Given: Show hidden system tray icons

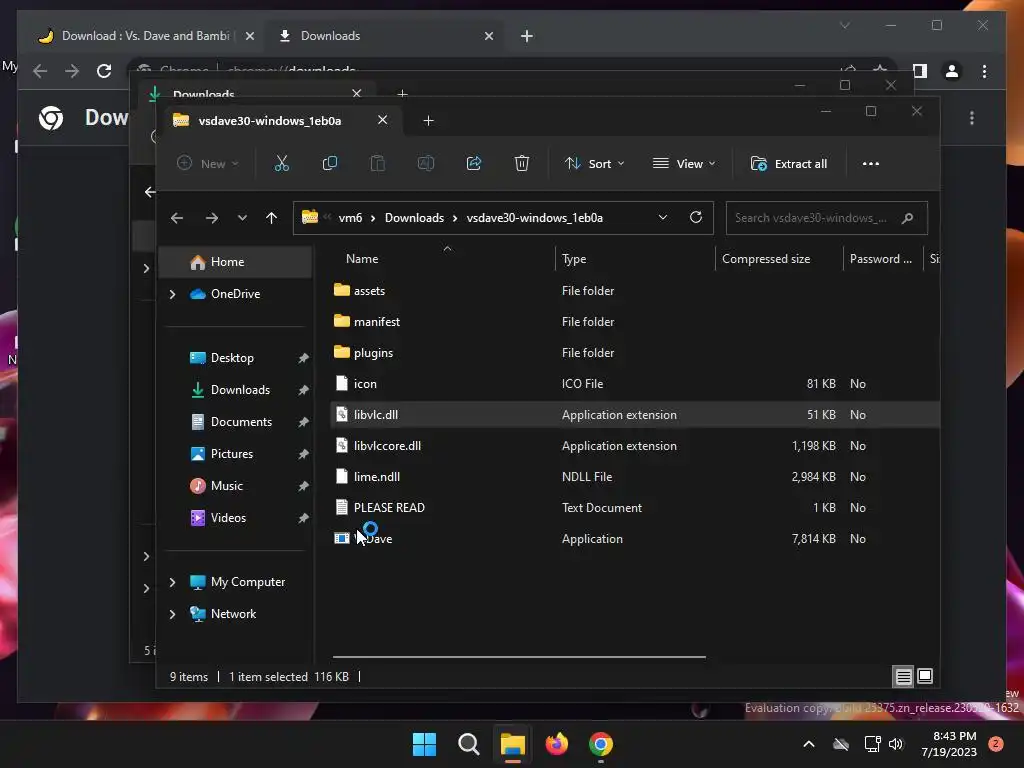Looking at the screenshot, I should (x=808, y=744).
